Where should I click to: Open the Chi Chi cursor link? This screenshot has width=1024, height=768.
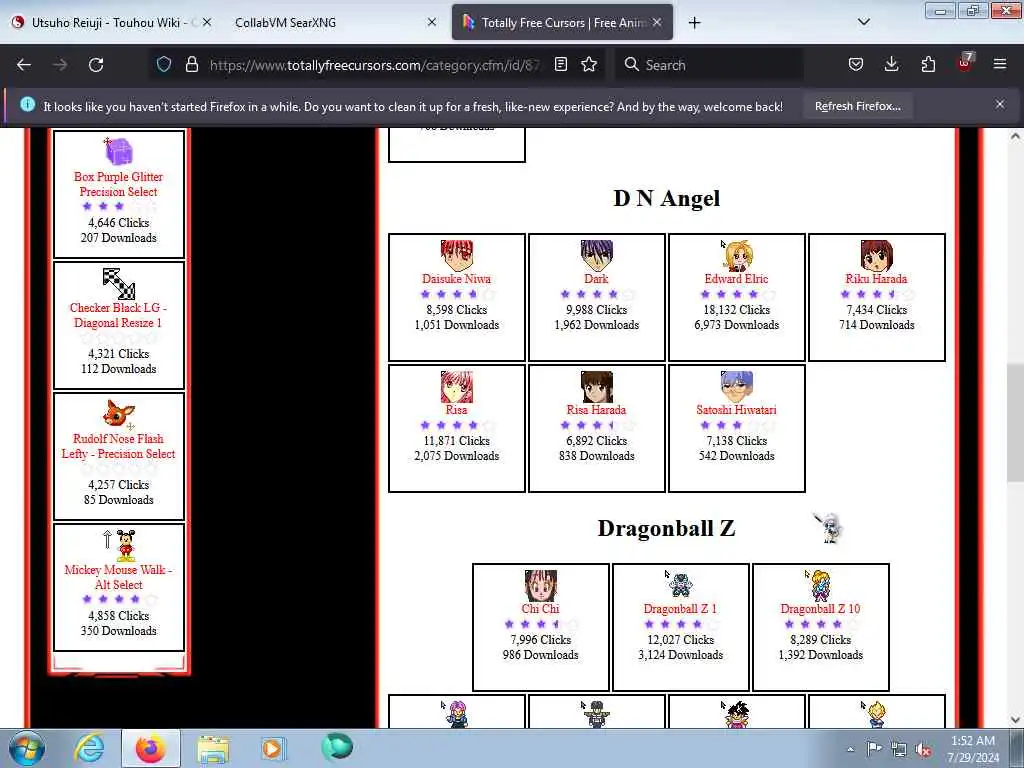[x=540, y=609]
